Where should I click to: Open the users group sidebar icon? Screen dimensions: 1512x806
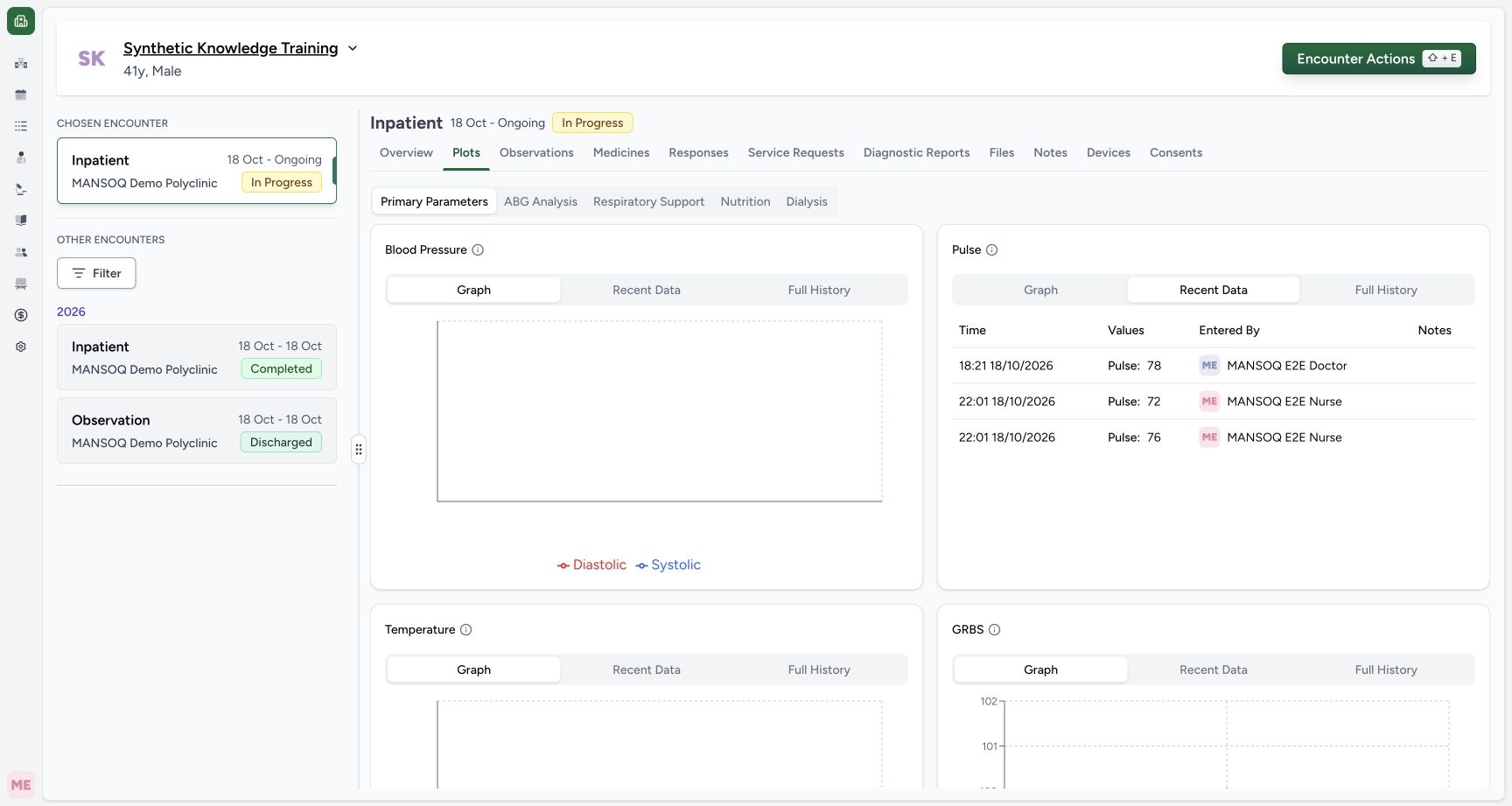(x=21, y=252)
